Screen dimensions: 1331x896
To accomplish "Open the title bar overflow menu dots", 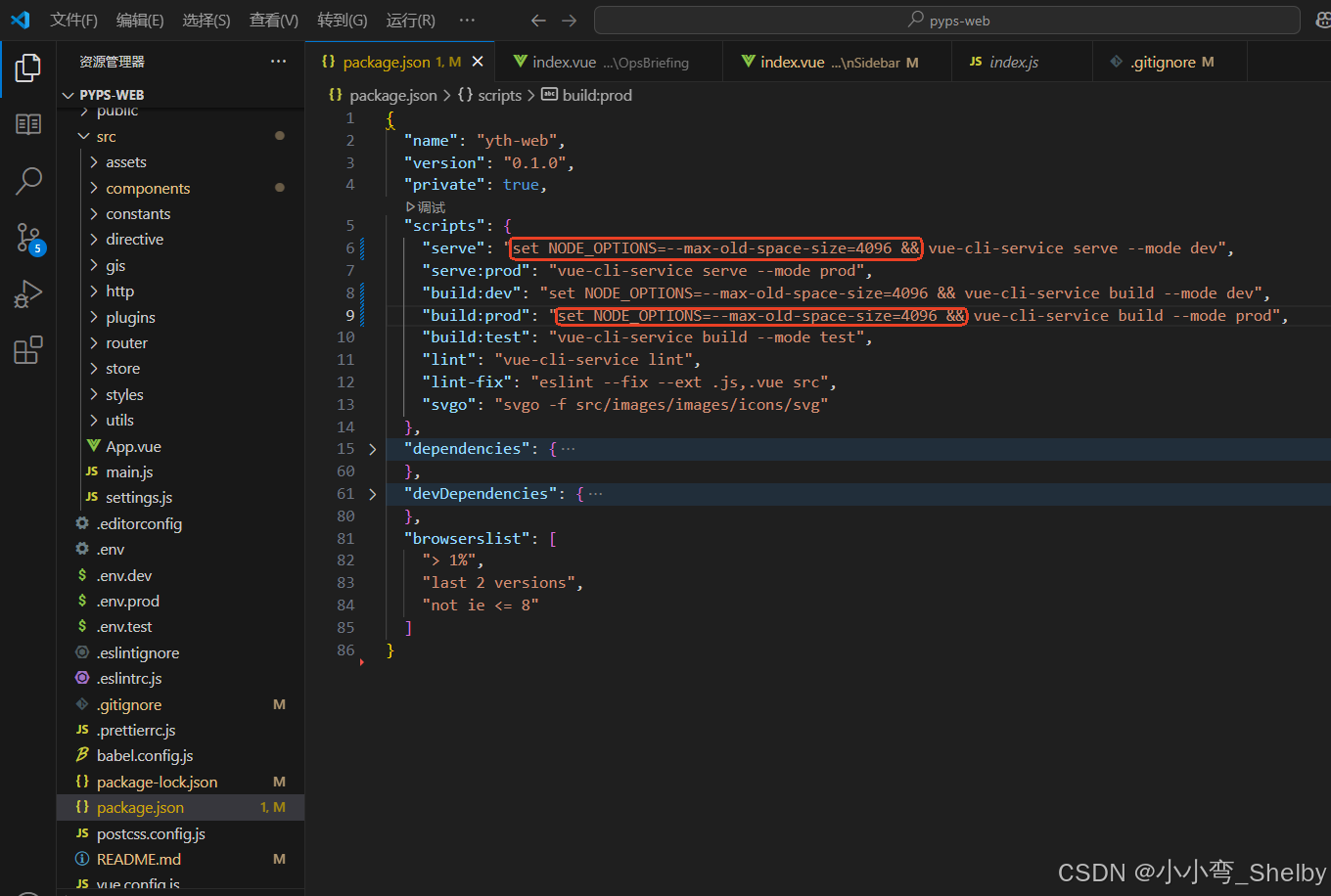I will click(x=467, y=20).
